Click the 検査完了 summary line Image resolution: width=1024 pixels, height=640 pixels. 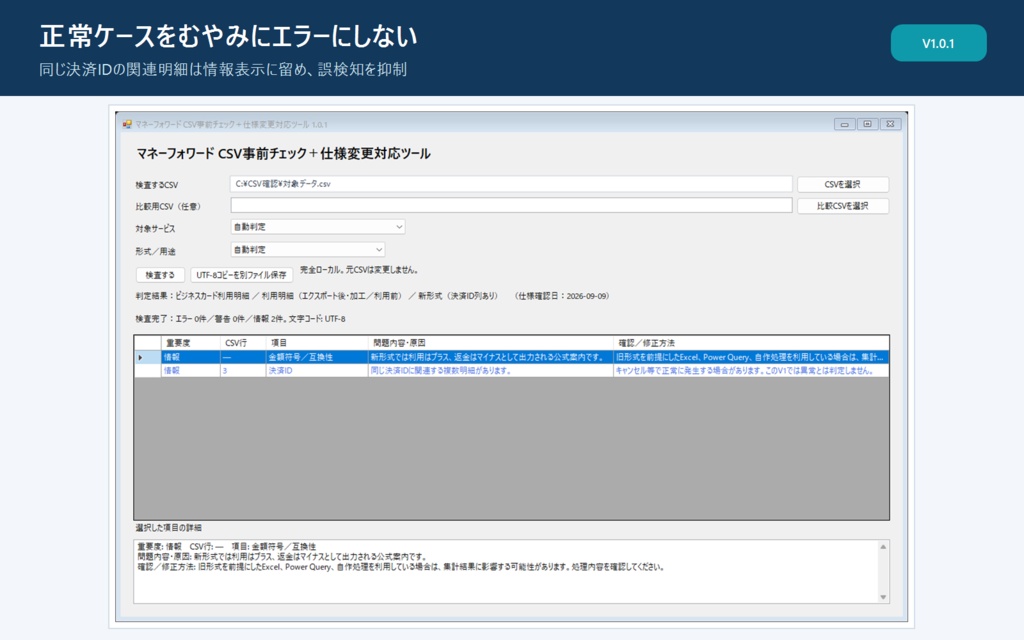(x=240, y=319)
